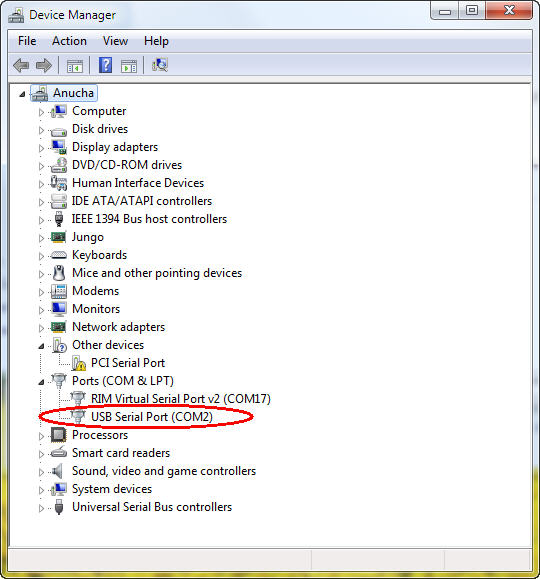Click the Forward arrow toolbar icon
This screenshot has height=579, width=540.
coord(44,65)
